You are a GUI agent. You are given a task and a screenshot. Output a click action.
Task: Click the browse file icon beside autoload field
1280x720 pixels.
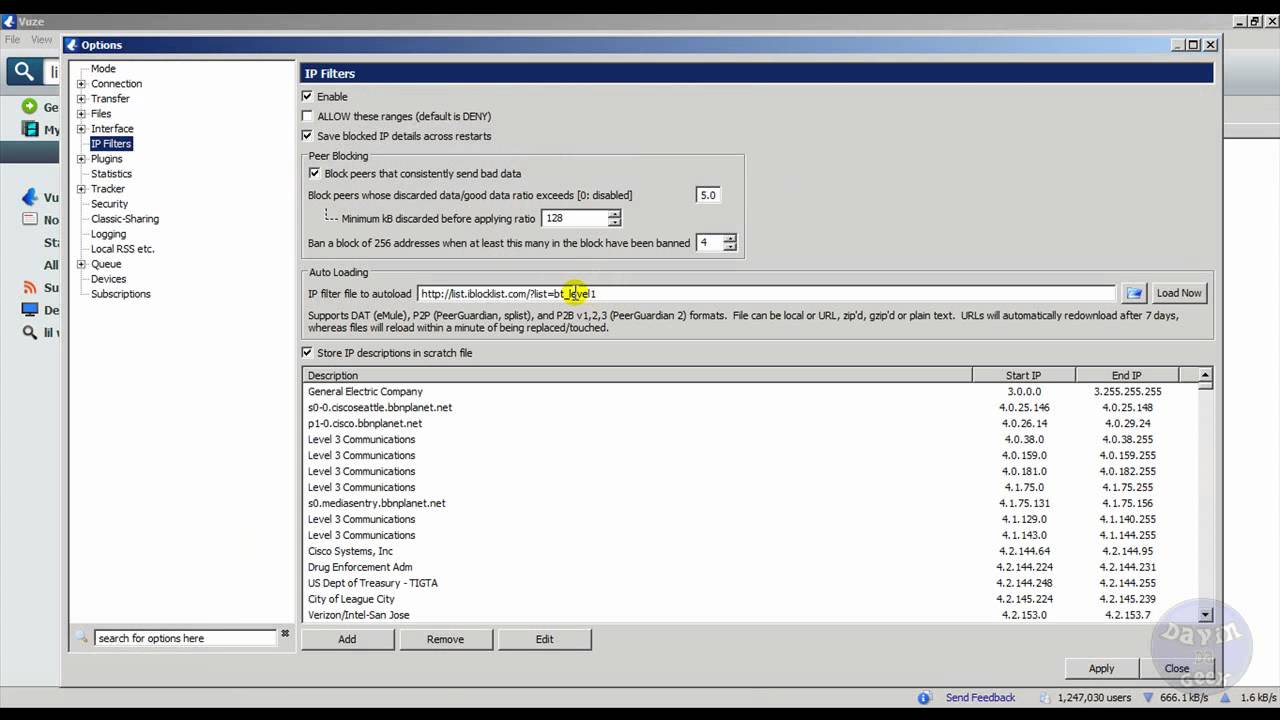point(1134,293)
